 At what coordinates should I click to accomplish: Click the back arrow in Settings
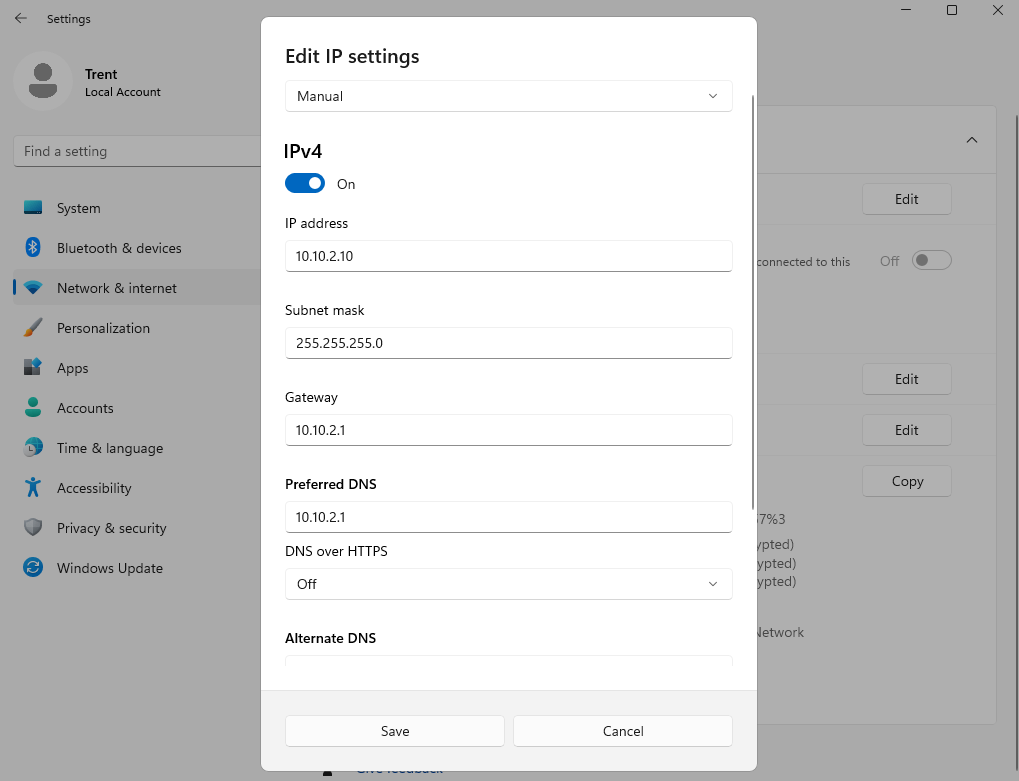[x=21, y=18]
